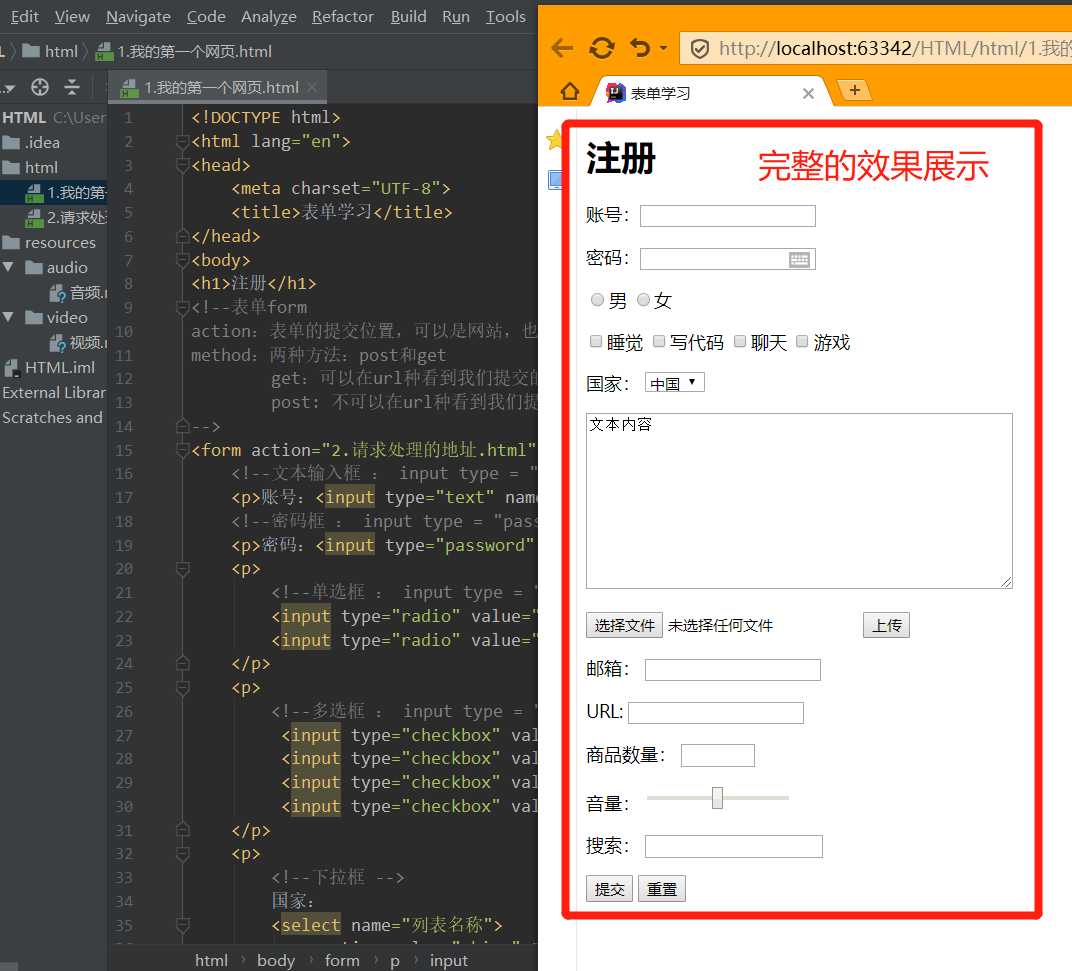Fold the html tag at line 2
The width and height of the screenshot is (1072, 971).
click(183, 142)
